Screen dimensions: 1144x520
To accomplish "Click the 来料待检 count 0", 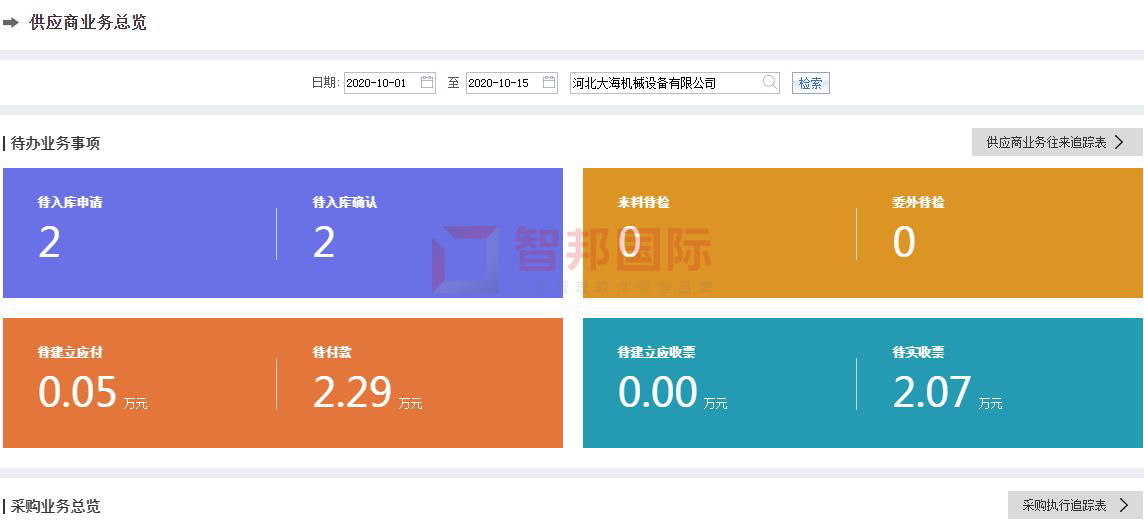I will (629, 242).
